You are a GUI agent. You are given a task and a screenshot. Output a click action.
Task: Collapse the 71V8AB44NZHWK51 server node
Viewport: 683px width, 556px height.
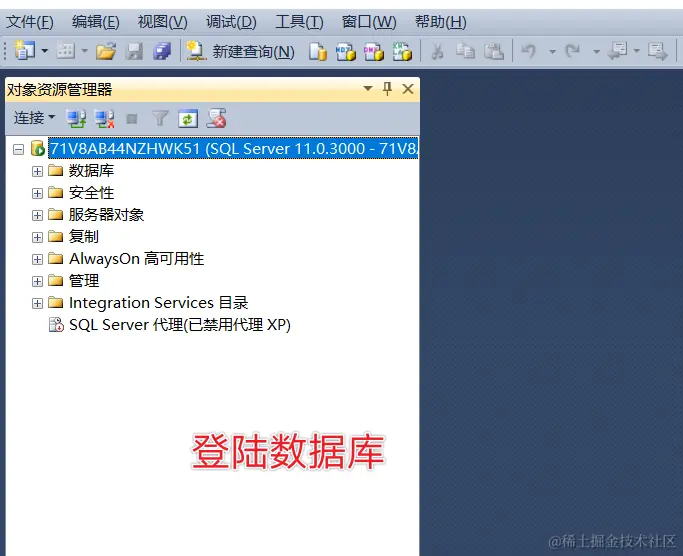(18, 149)
